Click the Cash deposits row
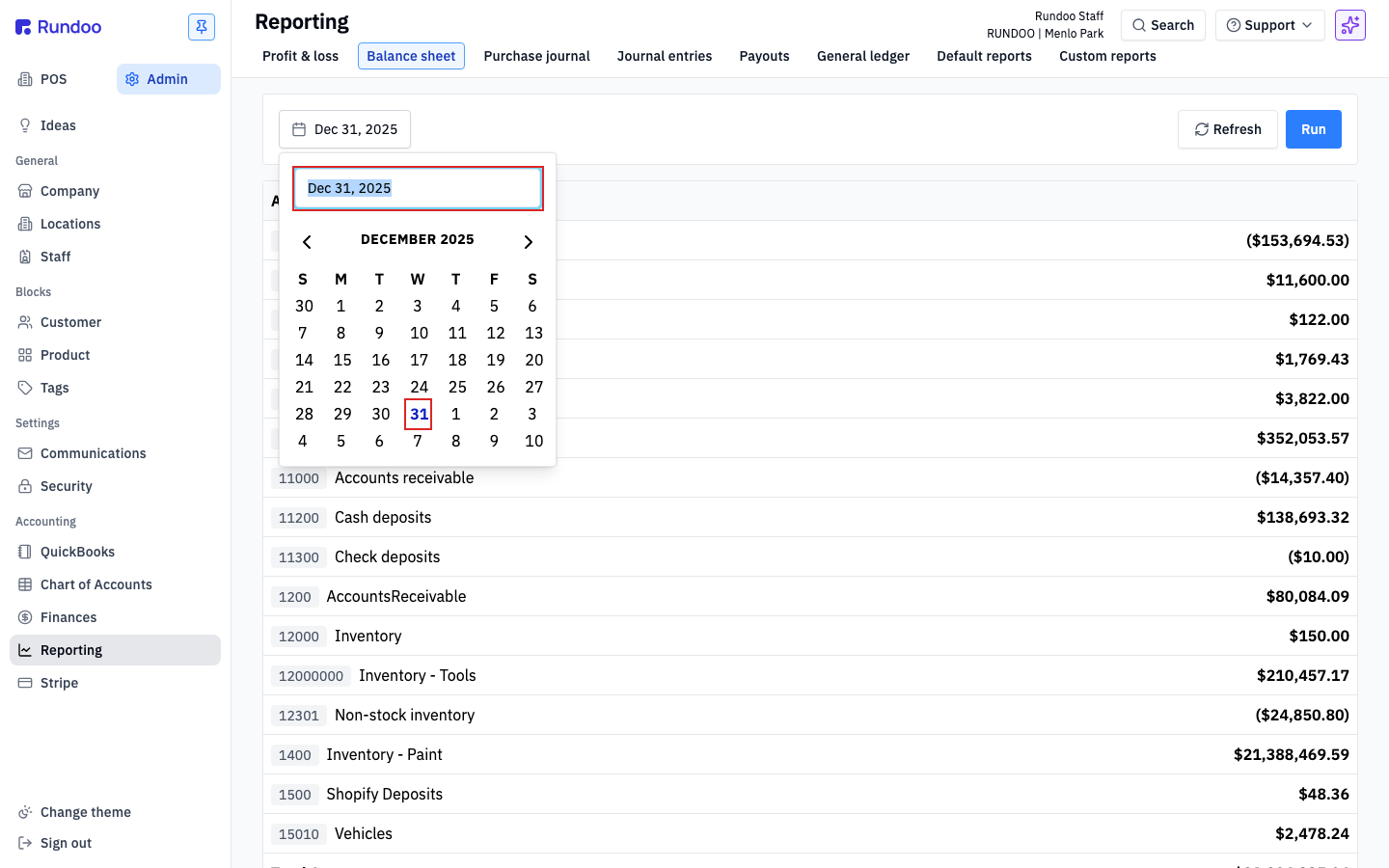 point(810,517)
